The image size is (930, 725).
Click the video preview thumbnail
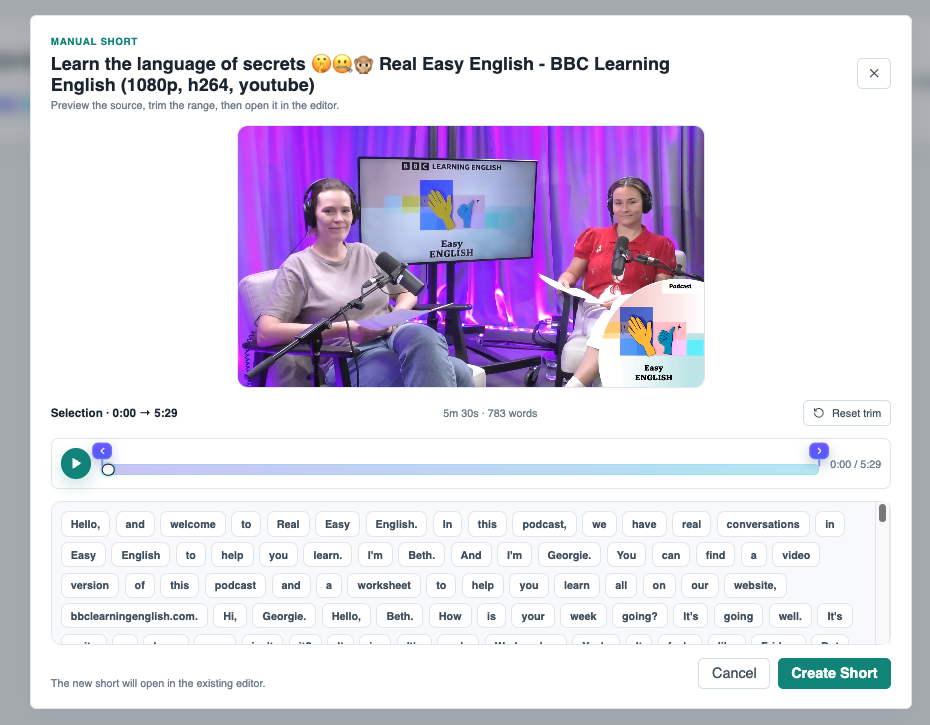(471, 256)
